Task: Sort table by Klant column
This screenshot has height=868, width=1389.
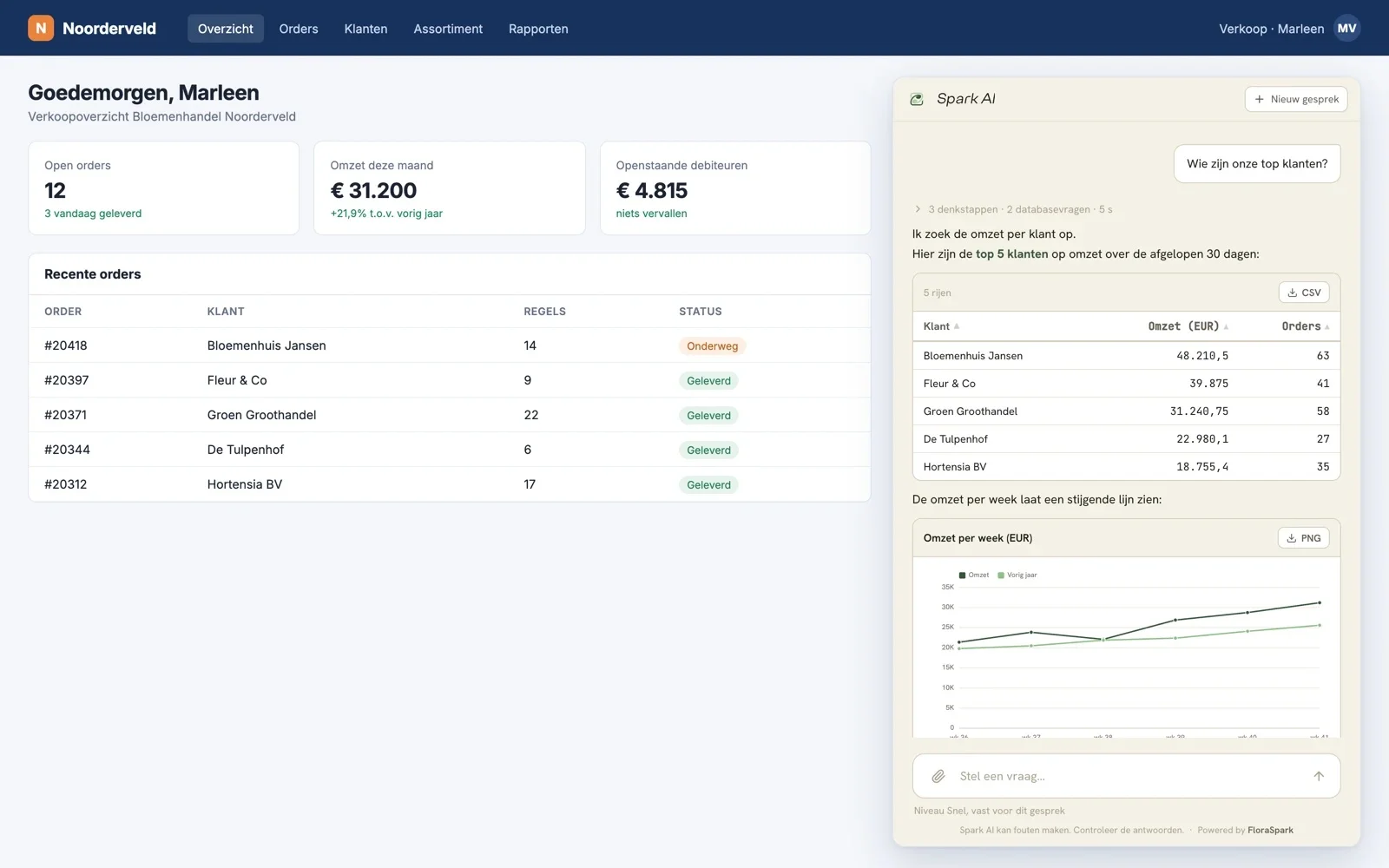Action: point(941,326)
